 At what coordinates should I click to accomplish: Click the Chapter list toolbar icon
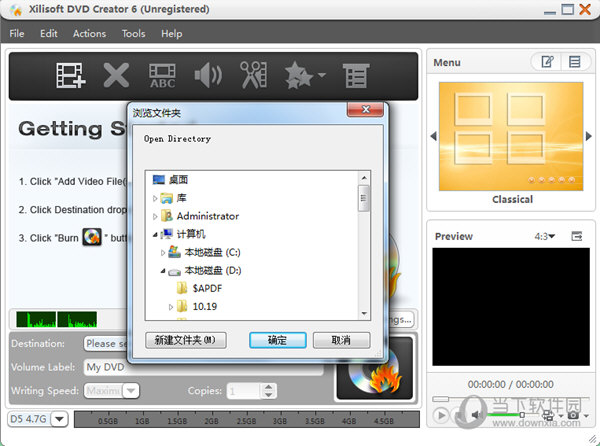tap(356, 76)
